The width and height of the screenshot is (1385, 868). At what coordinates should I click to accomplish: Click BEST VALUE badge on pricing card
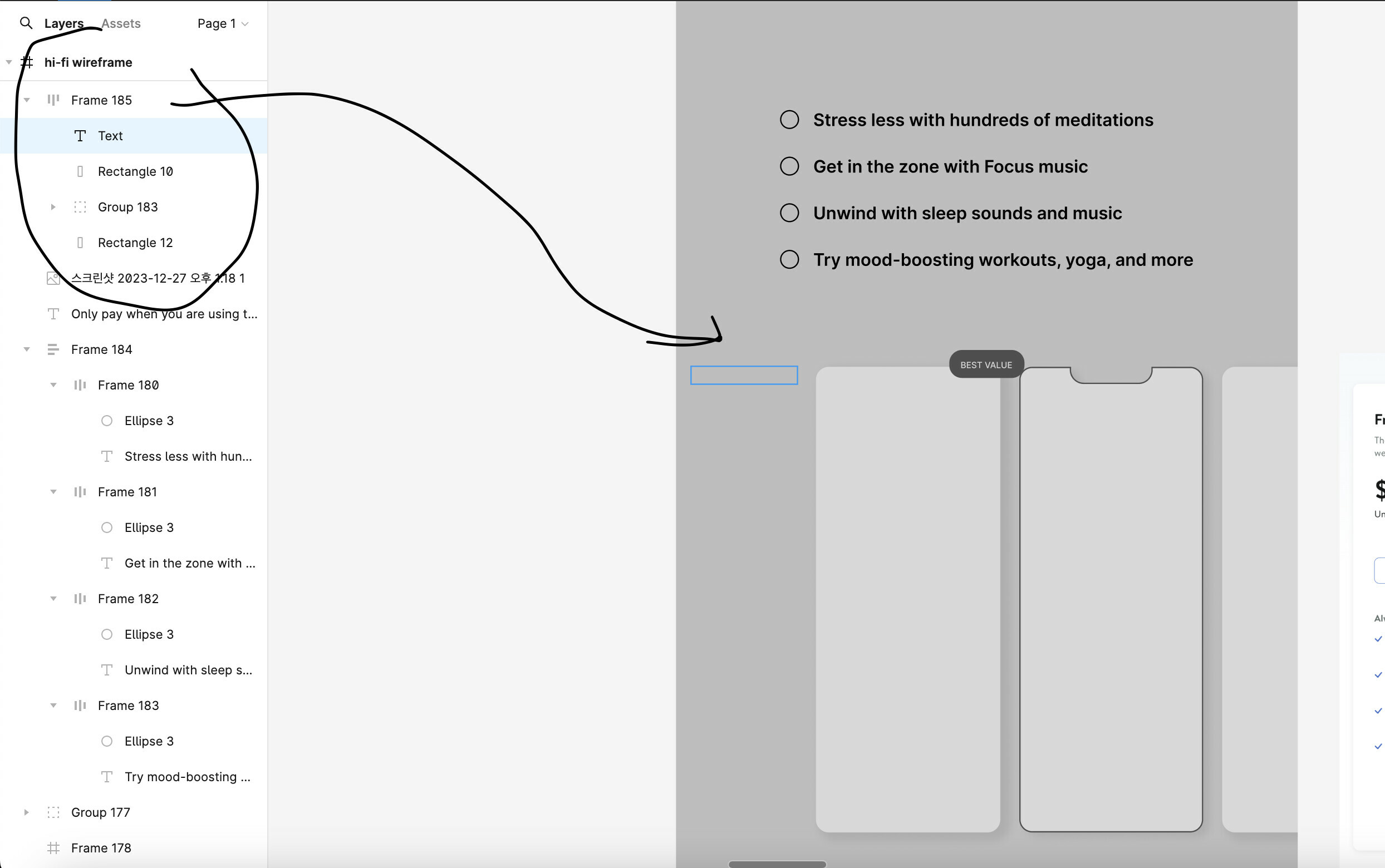click(985, 365)
